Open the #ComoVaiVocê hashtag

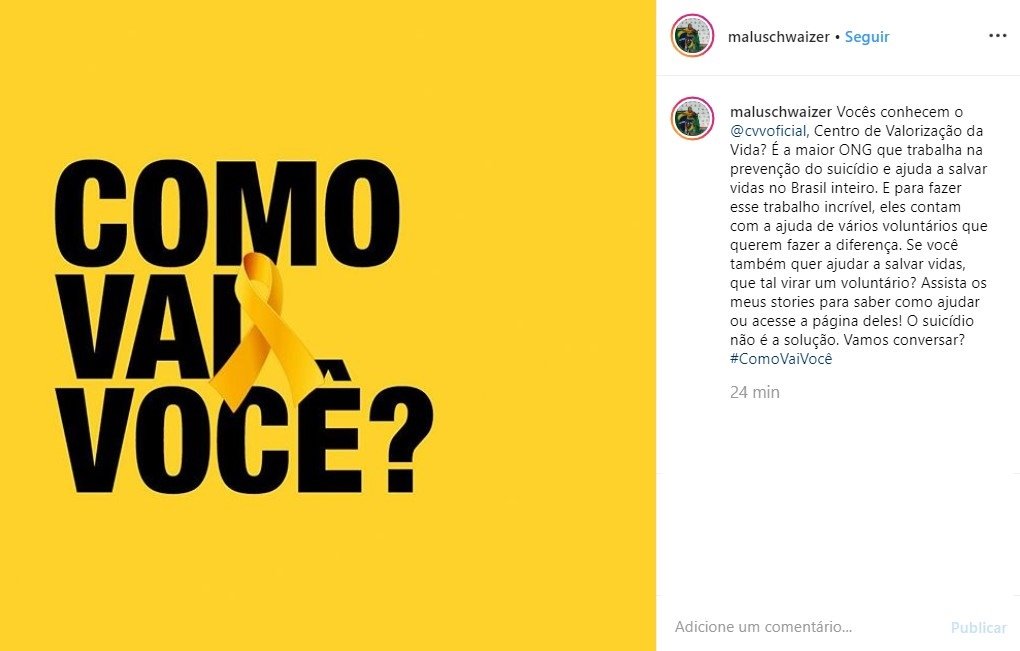(x=781, y=358)
